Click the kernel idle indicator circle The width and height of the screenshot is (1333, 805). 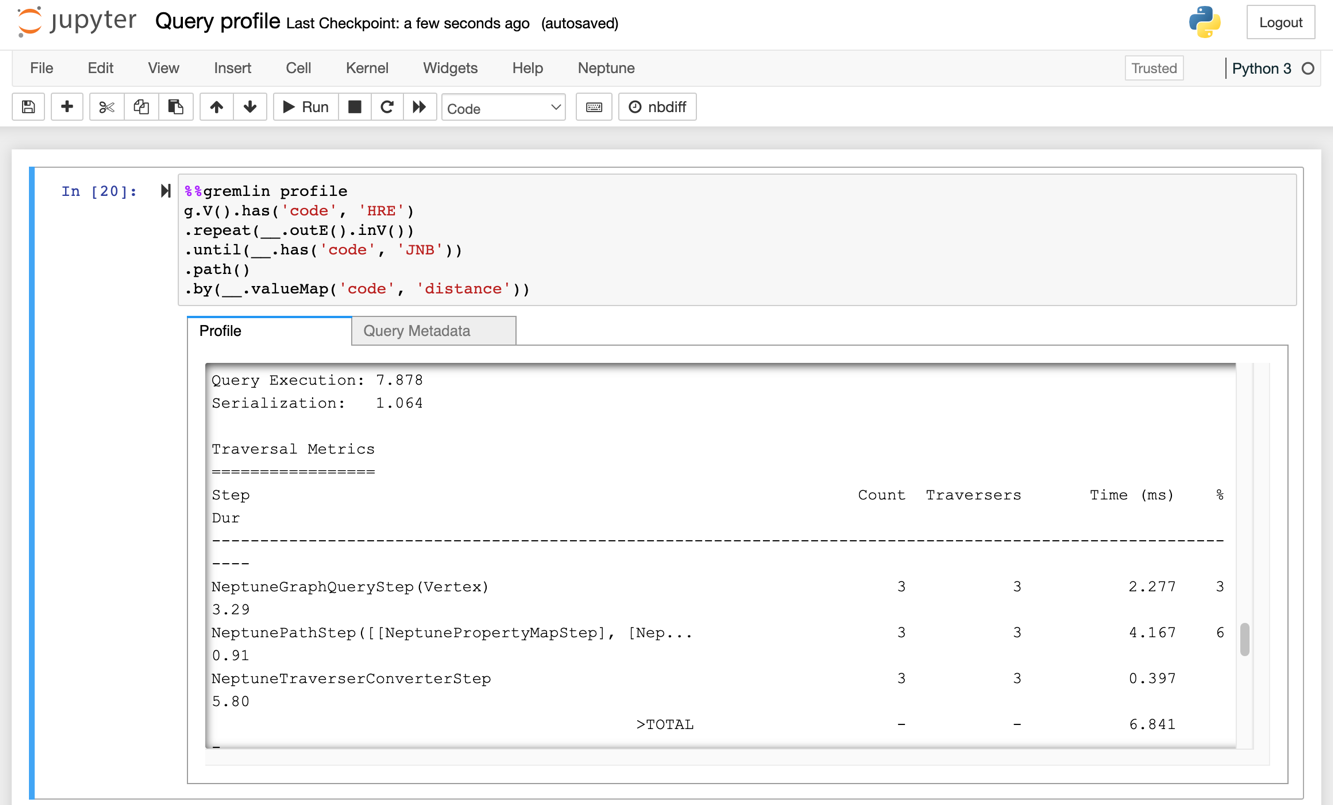click(x=1308, y=69)
